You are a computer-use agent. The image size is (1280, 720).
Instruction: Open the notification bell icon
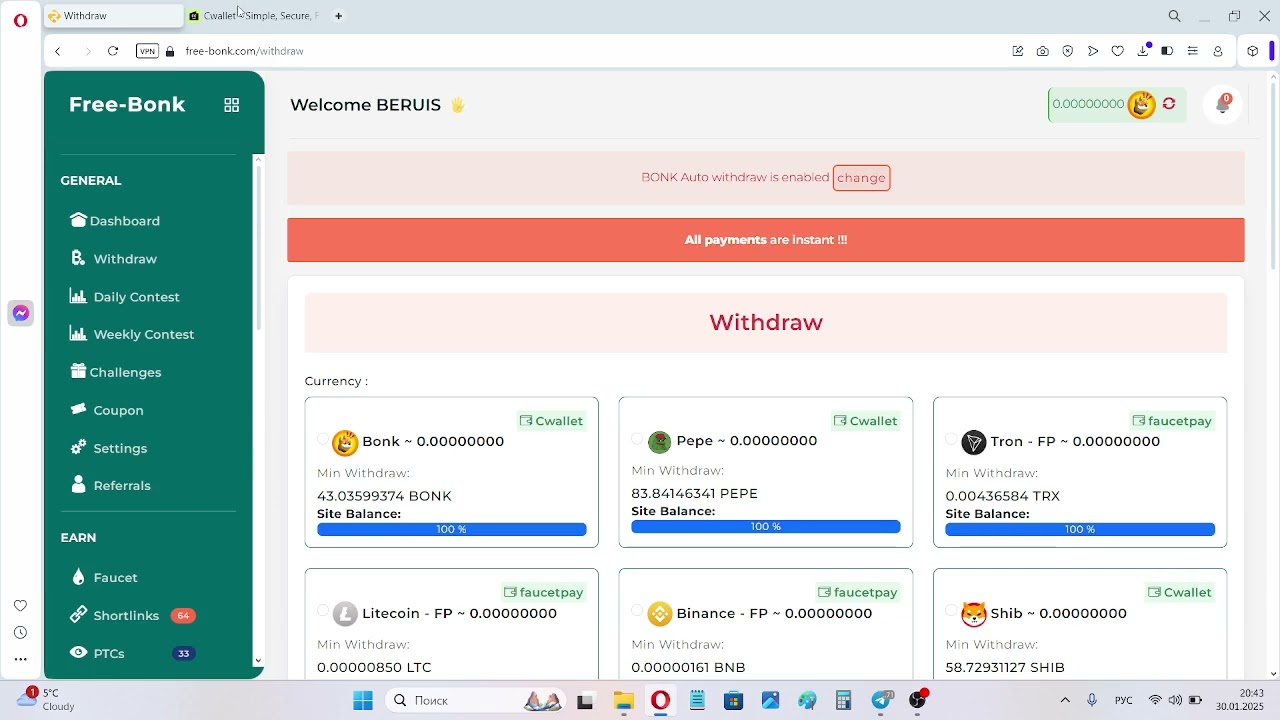pos(1223,104)
